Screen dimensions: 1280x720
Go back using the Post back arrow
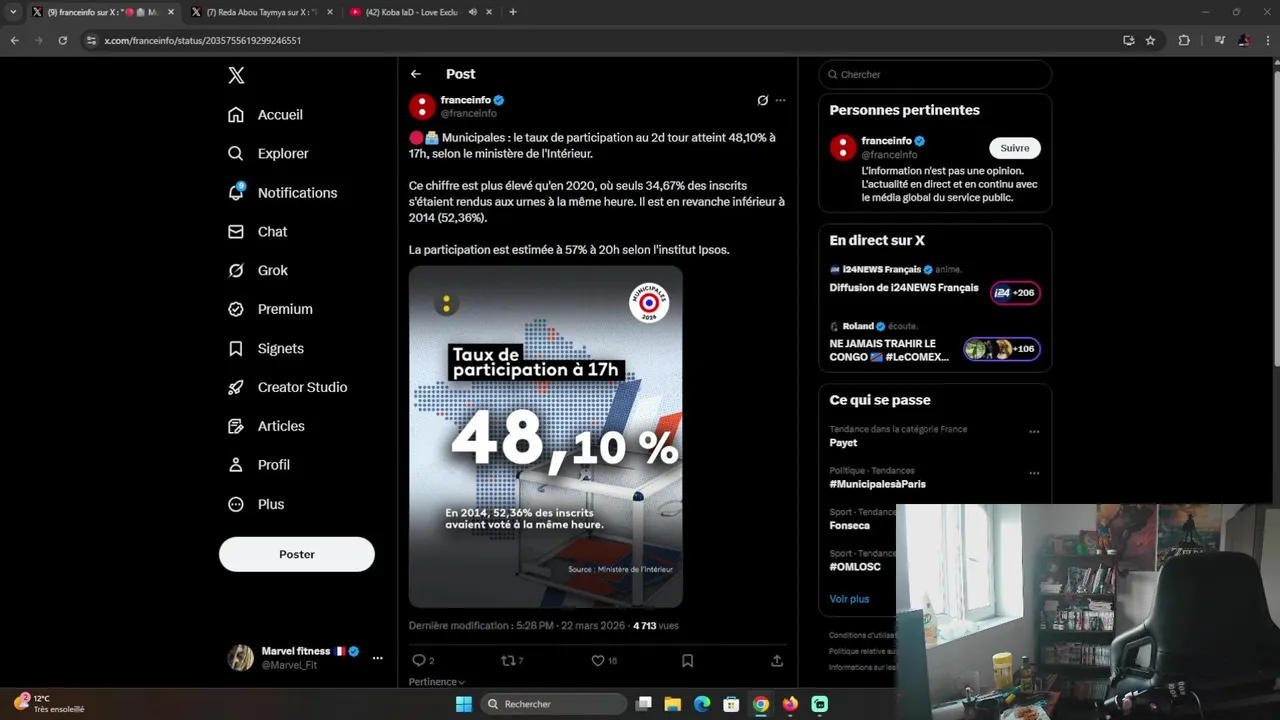[416, 74]
